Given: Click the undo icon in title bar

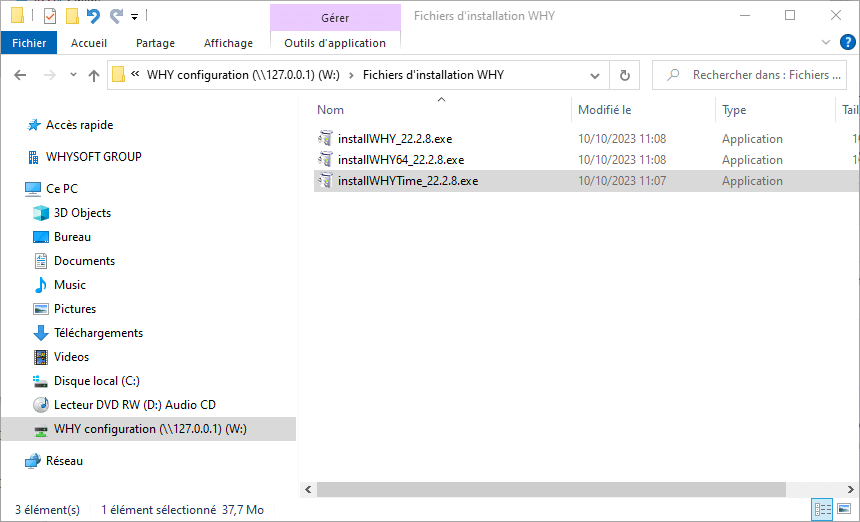Looking at the screenshot, I should point(94,16).
